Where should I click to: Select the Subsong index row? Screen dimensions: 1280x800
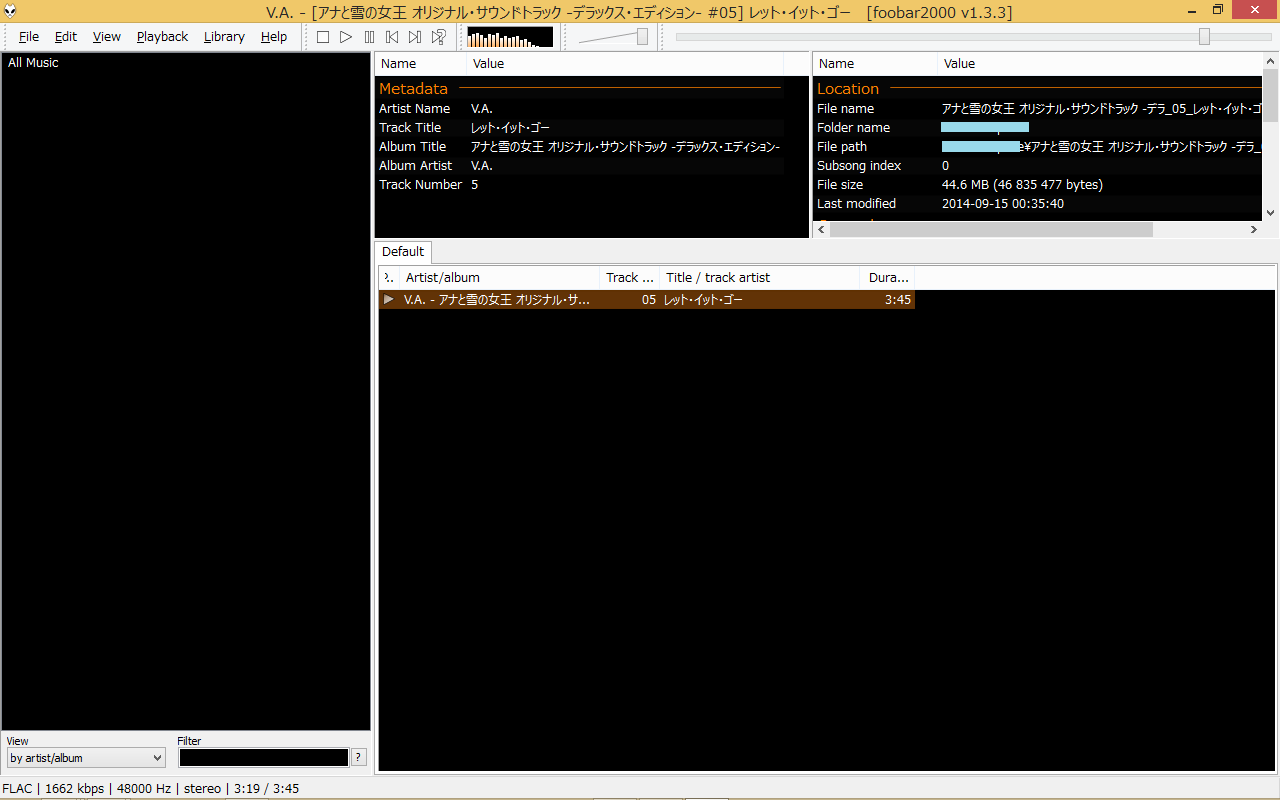click(1038, 166)
